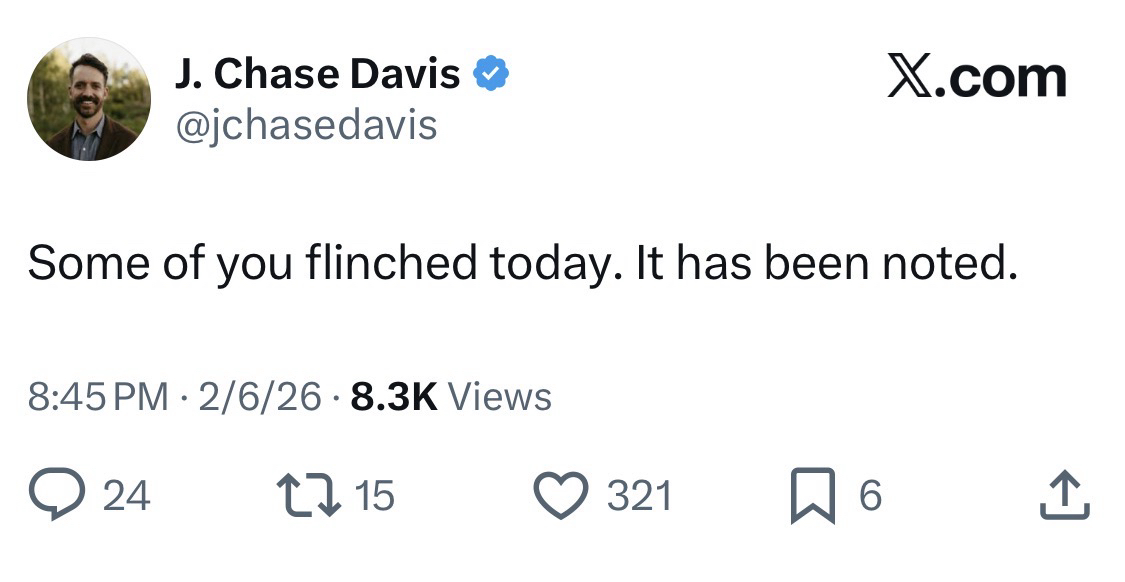Click the blue verified checkmark badge
Viewport: 1125px width, 582px height.
click(x=490, y=74)
